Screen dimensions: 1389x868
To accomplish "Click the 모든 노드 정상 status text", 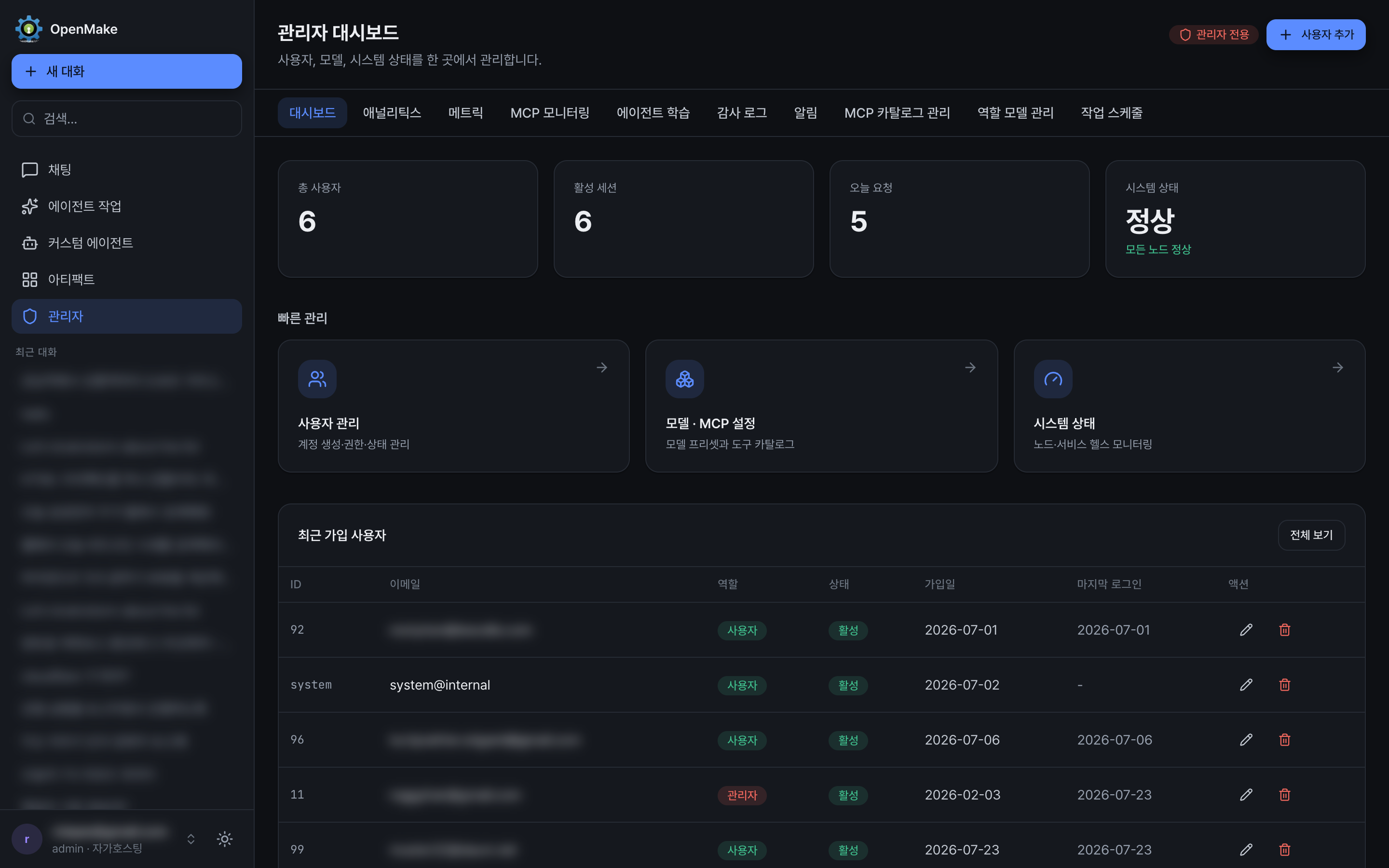I will pos(1158,250).
